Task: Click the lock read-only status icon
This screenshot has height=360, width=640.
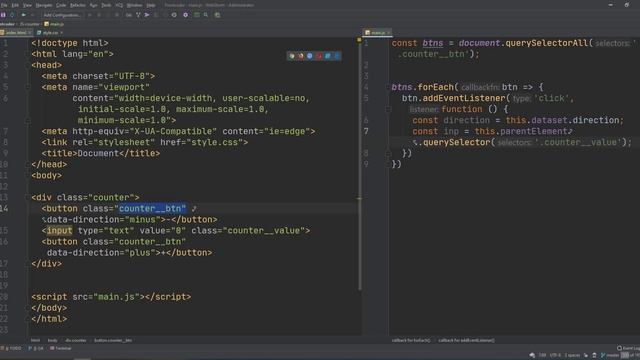Action: pyautogui.click(x=586, y=356)
